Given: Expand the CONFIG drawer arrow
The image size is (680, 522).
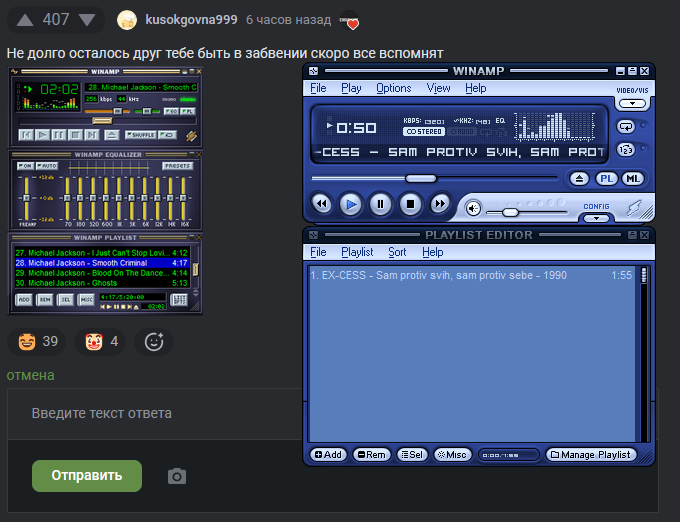Looking at the screenshot, I should point(596,218).
